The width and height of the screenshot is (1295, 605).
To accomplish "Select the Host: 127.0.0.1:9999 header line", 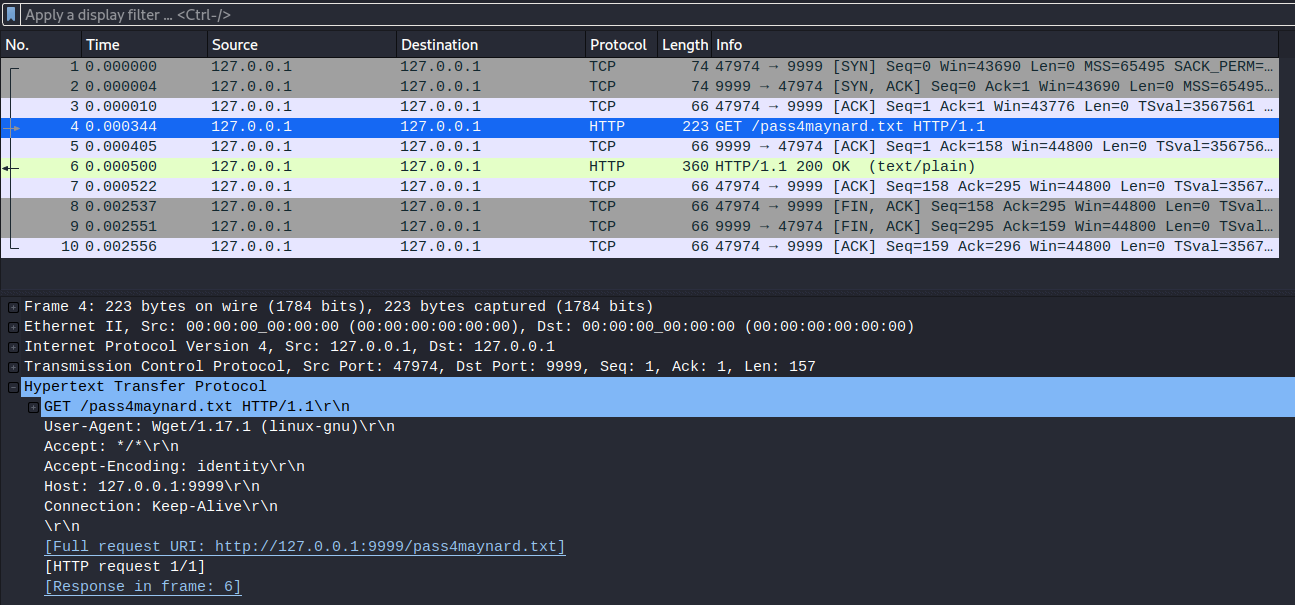I will [x=151, y=487].
